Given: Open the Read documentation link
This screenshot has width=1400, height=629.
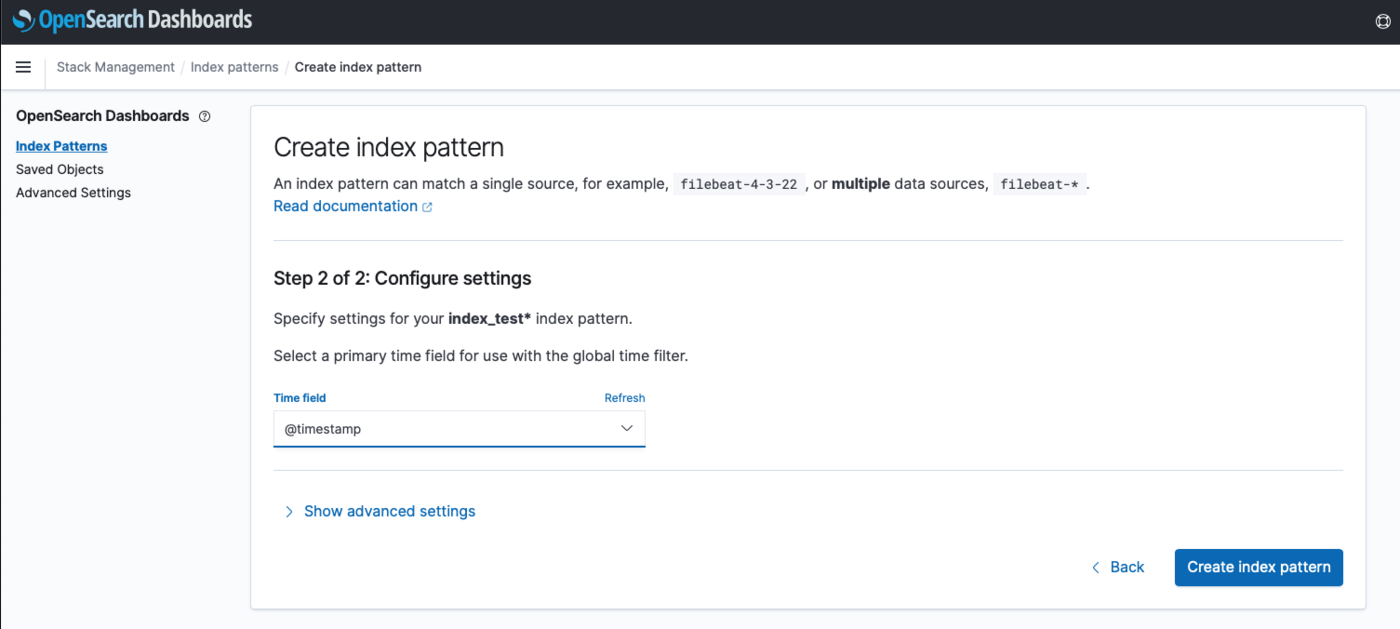Looking at the screenshot, I should click(x=345, y=206).
